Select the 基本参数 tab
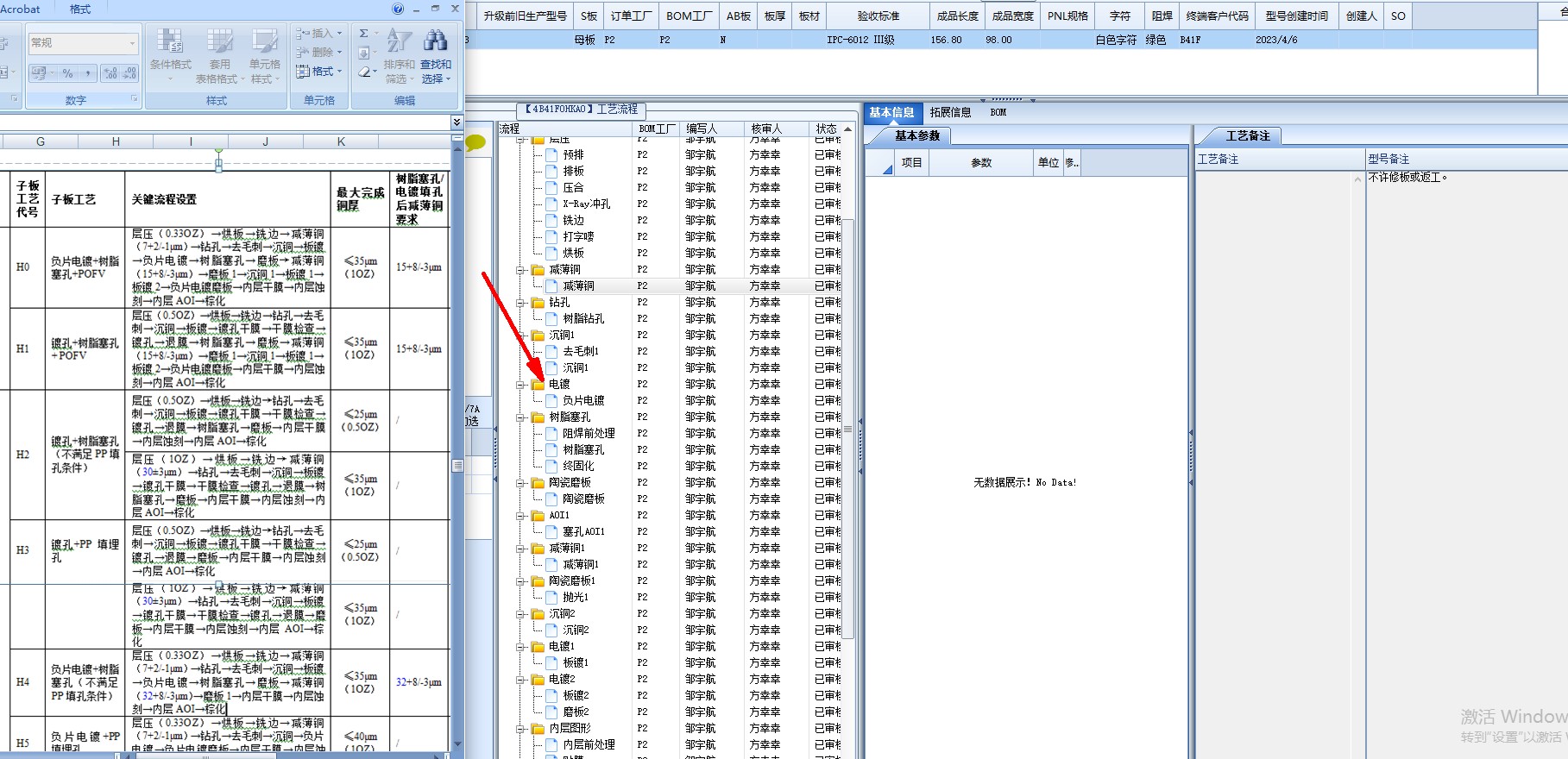The width and height of the screenshot is (1568, 759). [x=916, y=135]
